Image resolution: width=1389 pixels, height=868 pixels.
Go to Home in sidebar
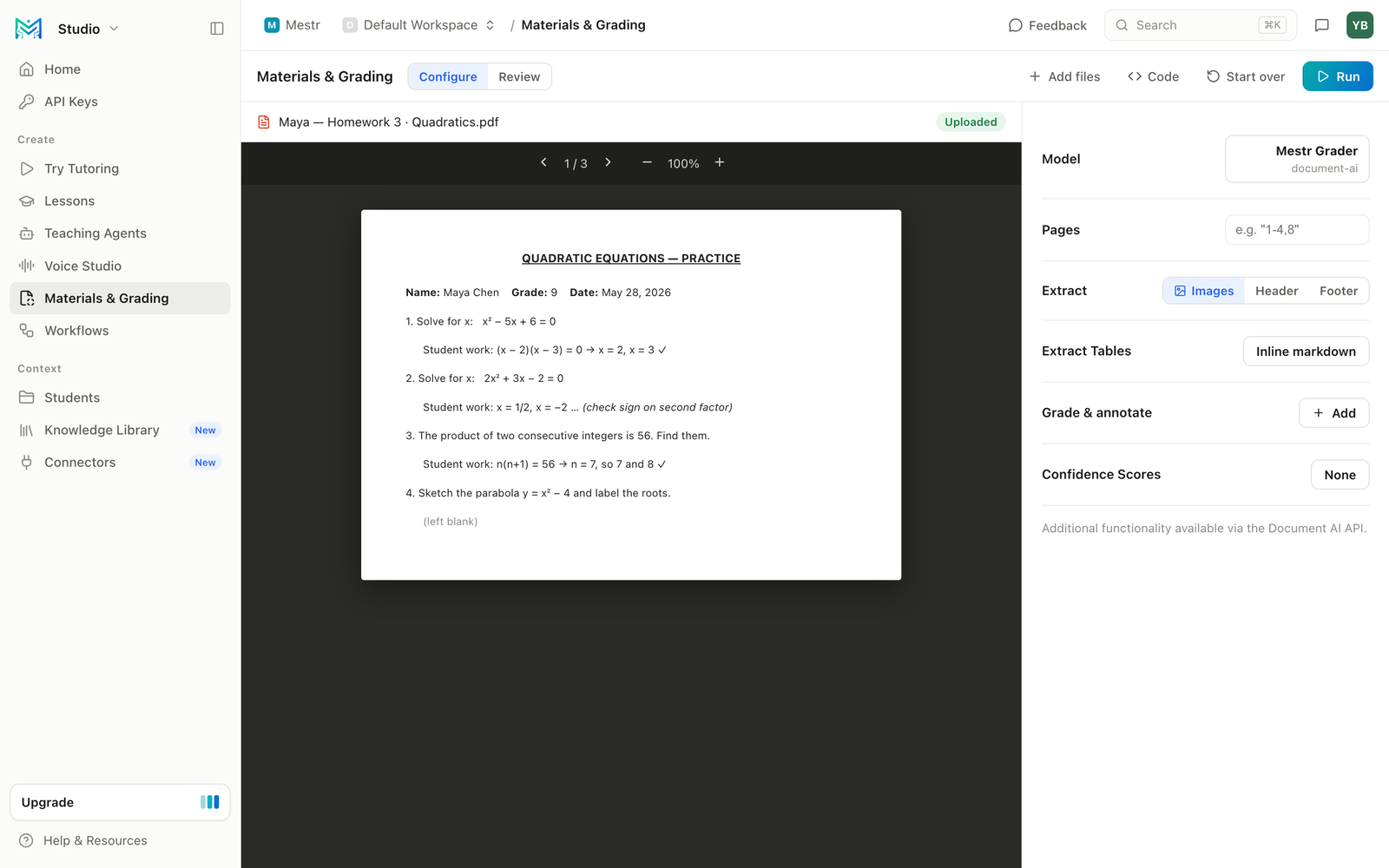tap(120, 69)
